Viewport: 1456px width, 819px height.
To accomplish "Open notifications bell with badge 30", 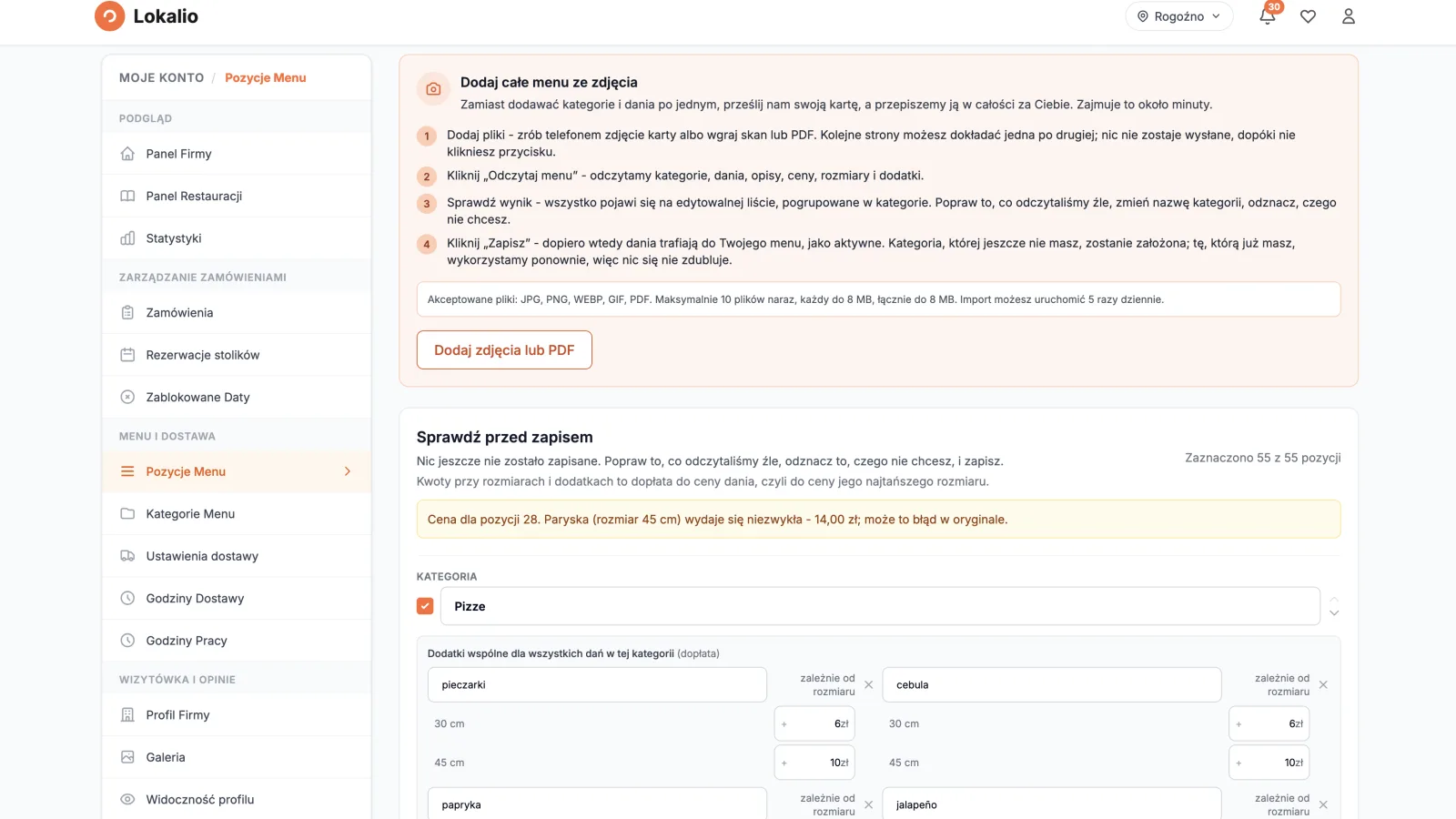I will (1267, 15).
